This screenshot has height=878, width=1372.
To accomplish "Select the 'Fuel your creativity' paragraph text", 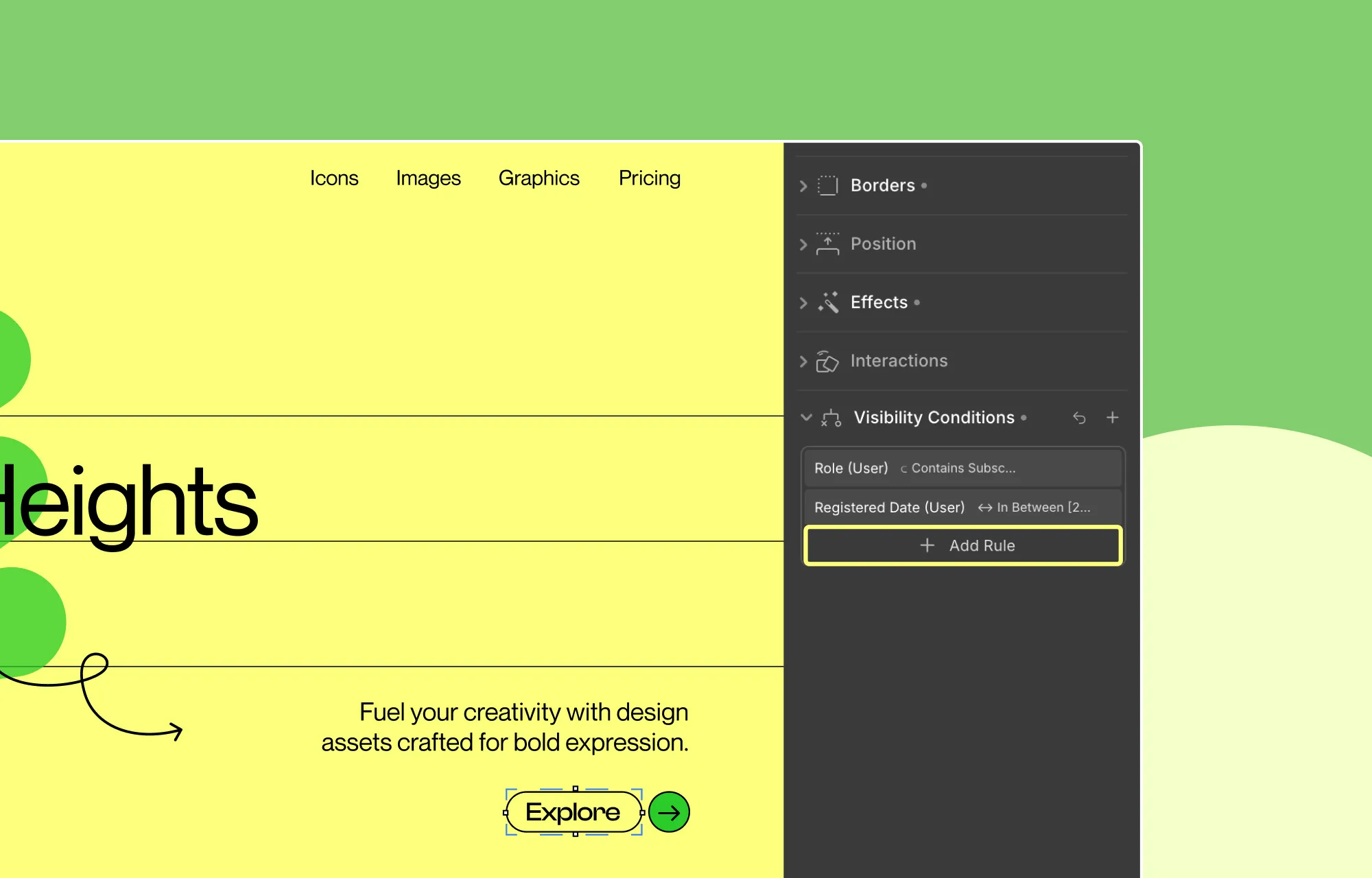I will 505,727.
